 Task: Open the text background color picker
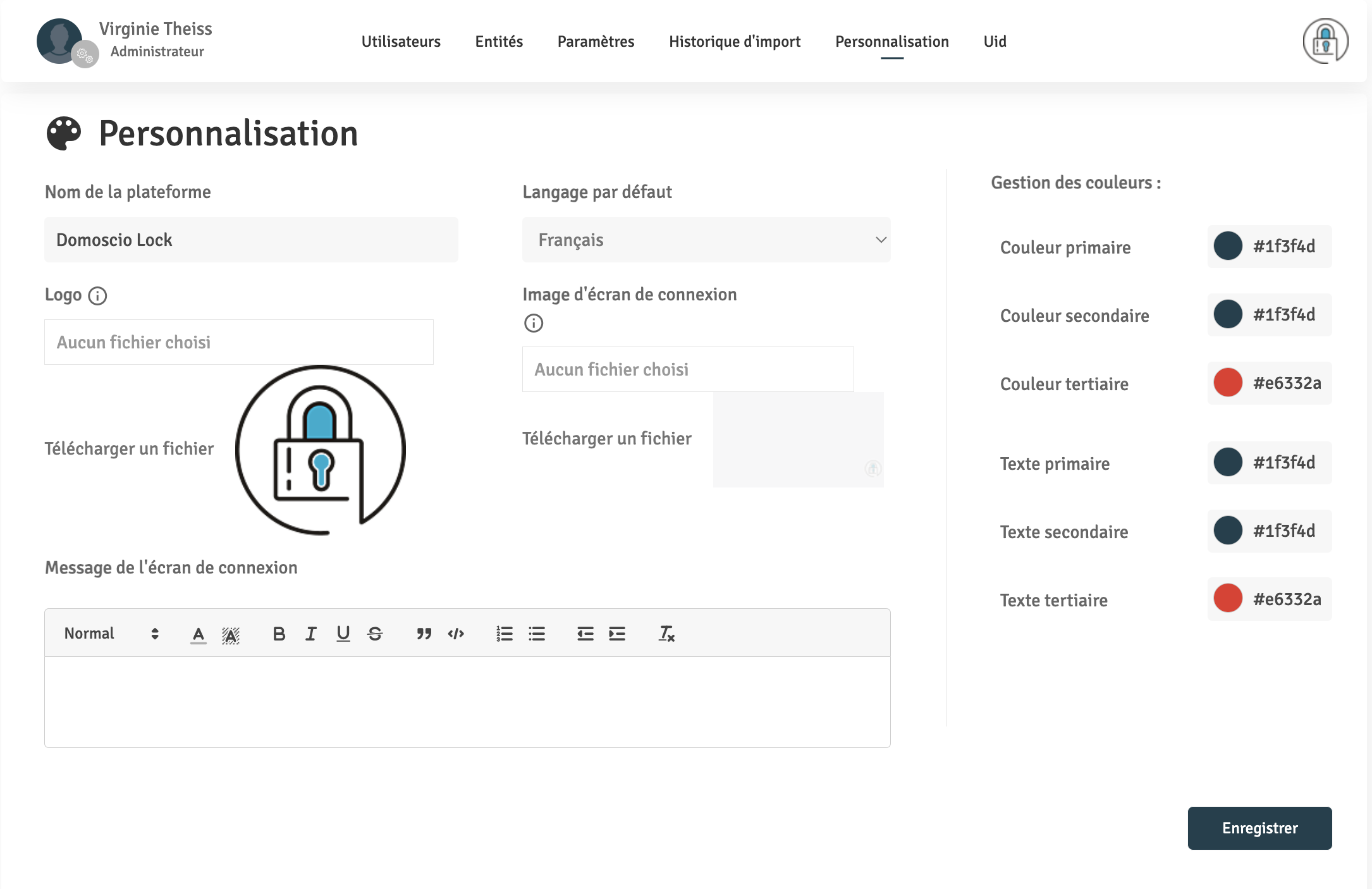coord(231,634)
